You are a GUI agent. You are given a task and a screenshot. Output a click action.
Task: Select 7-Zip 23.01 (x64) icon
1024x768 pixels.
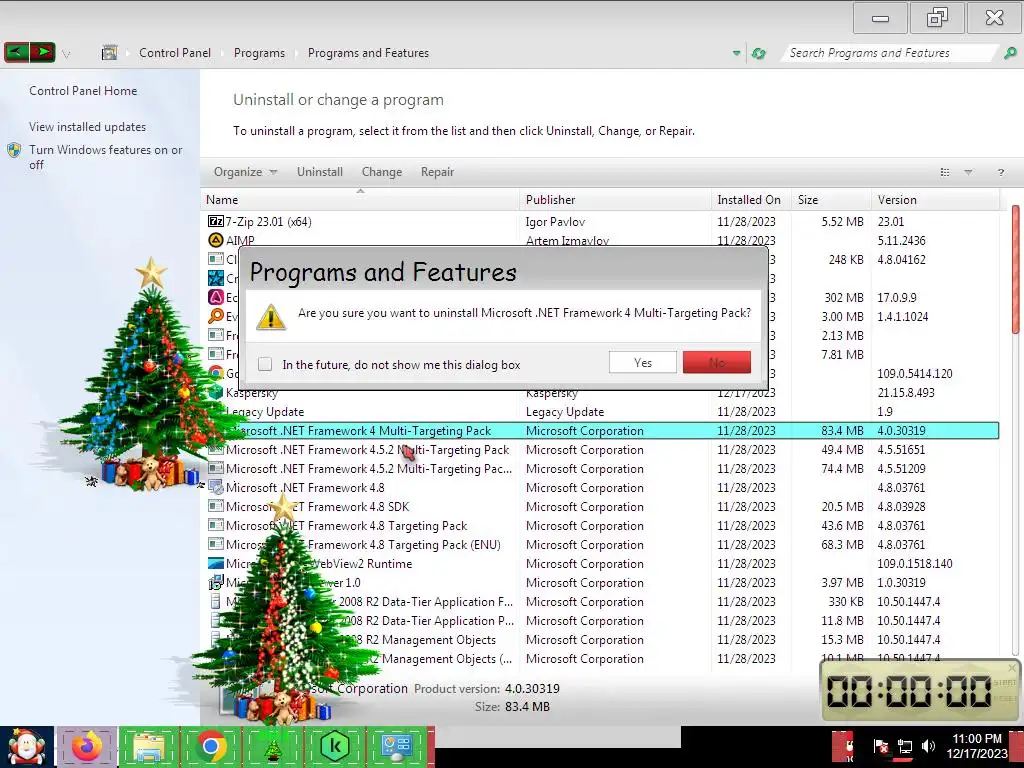pyautogui.click(x=216, y=221)
